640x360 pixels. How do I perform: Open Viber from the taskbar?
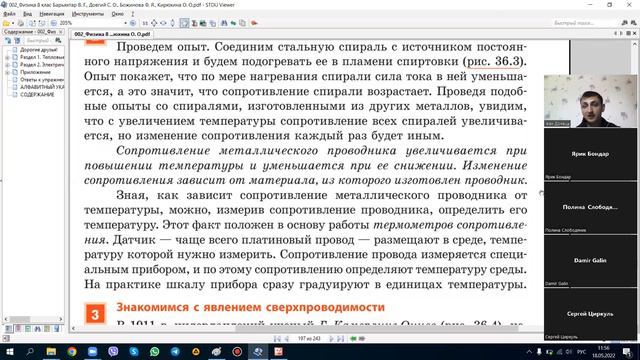[113, 352]
